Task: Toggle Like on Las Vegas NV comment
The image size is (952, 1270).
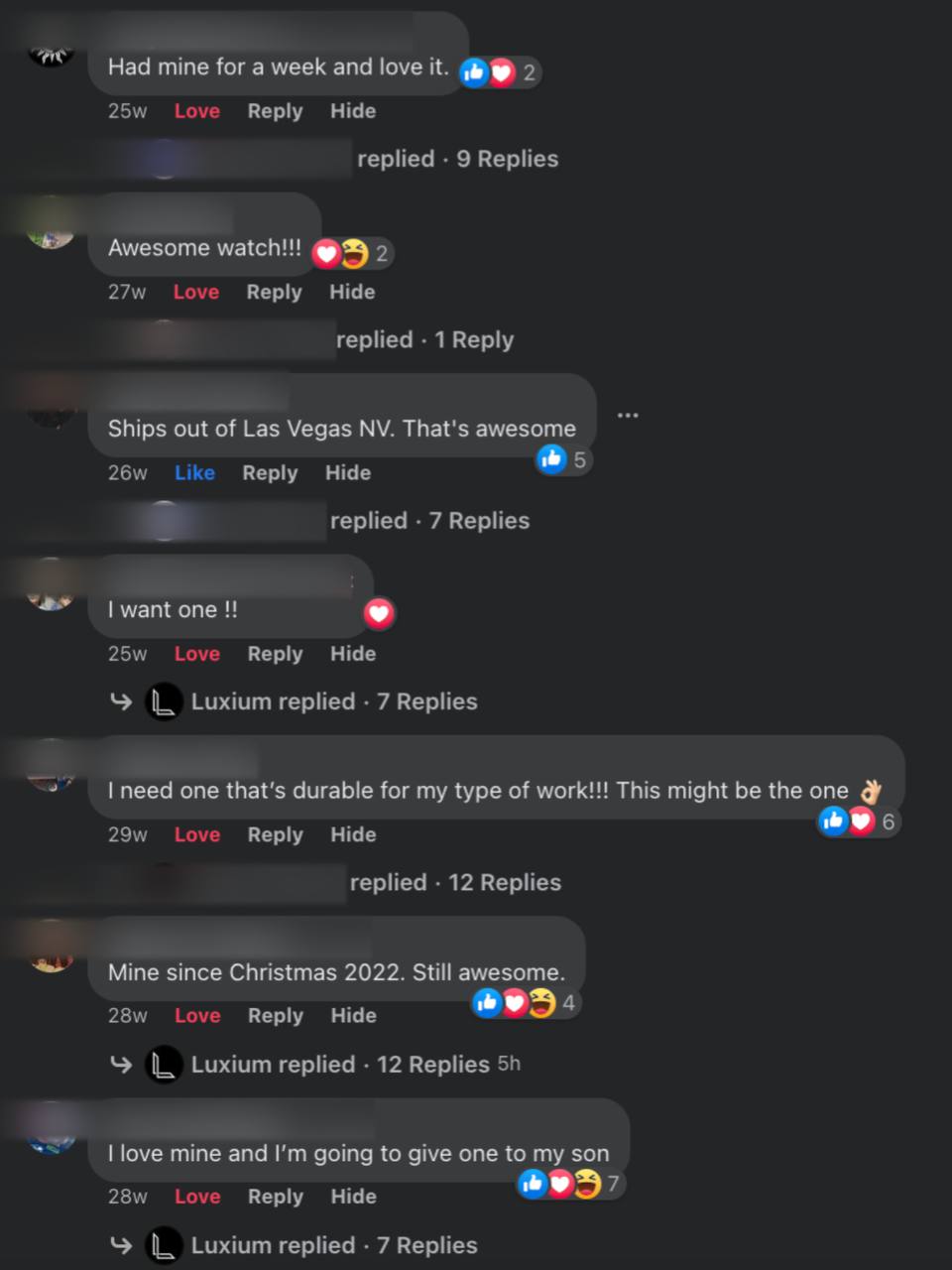Action: pyautogui.click(x=194, y=473)
